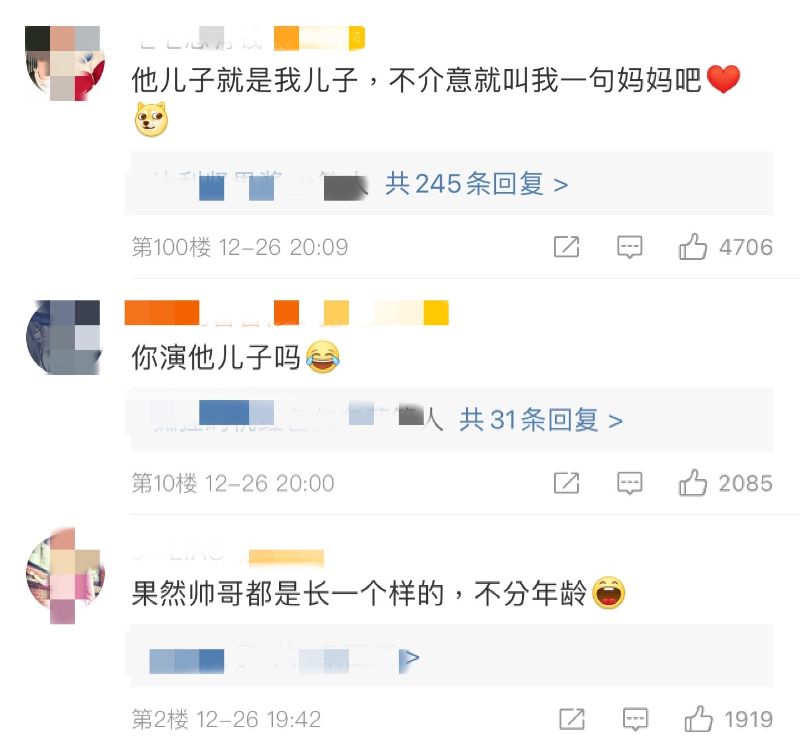Tap the share icon on the 第100楼 comment
800x749 pixels.
(566, 247)
